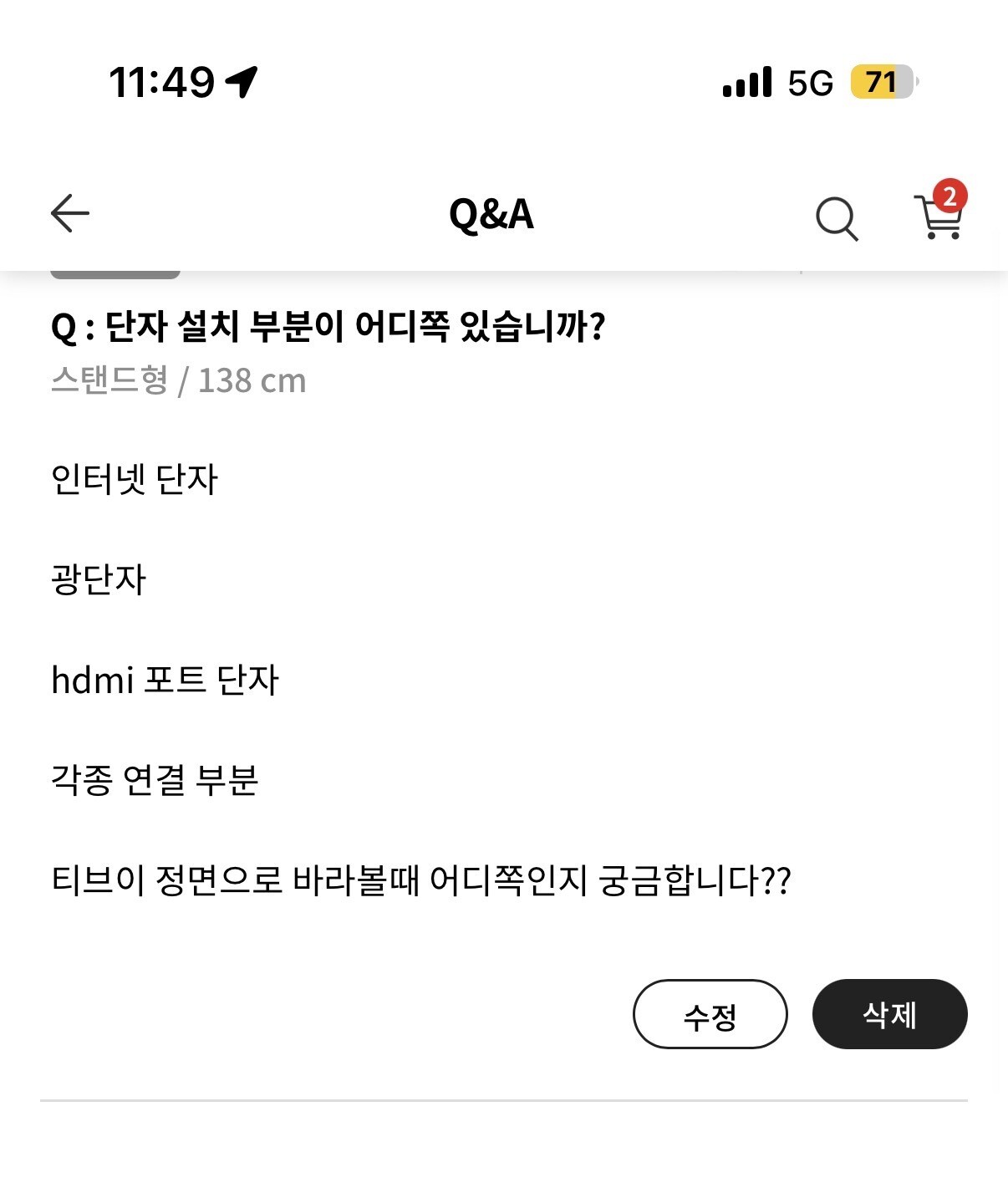
Task: Tap the 5G network indicator
Action: point(811,83)
